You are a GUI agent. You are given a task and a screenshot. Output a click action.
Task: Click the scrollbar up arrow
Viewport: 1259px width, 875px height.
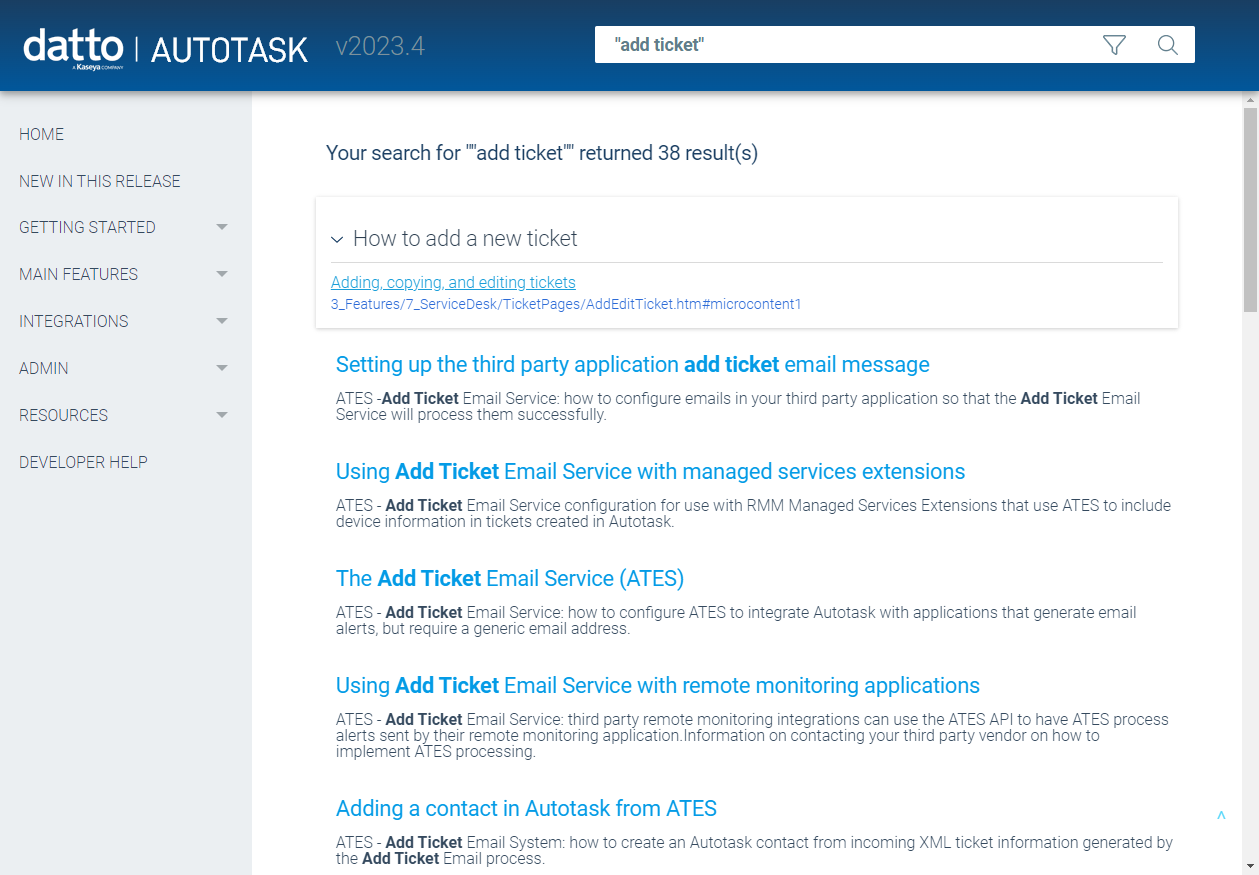1250,100
